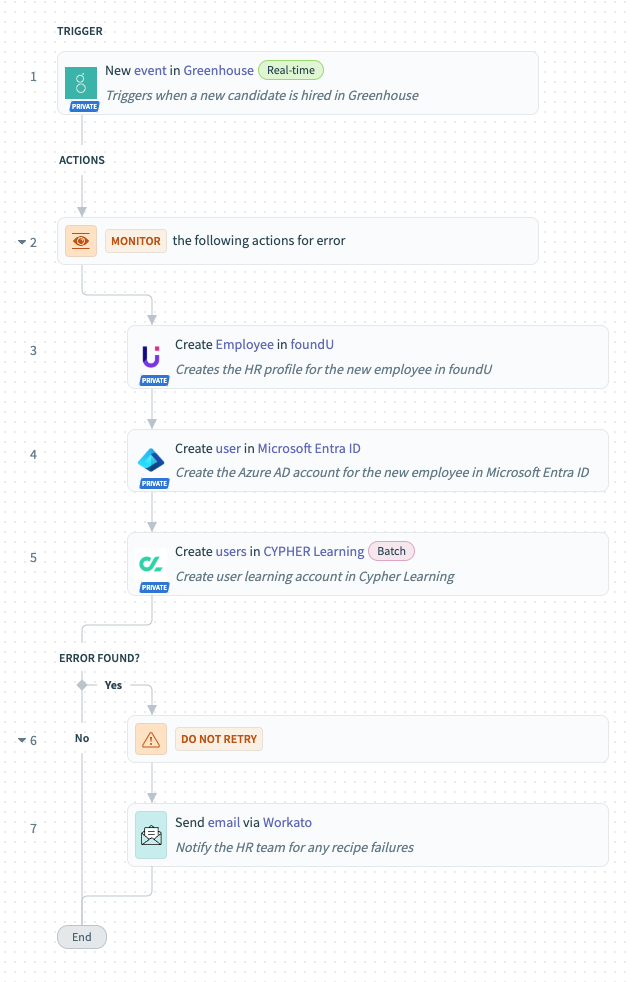The width and height of the screenshot is (633, 982).
Task: Click the Batch badge in step 5
Action: point(391,551)
